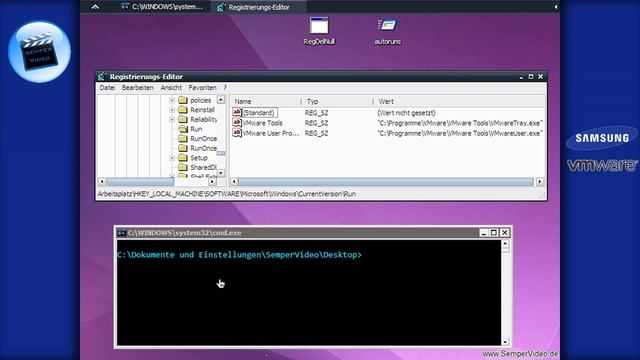Viewport: 640px width, 360px height.
Task: Select the Setup key in tree
Action: pyautogui.click(x=199, y=158)
